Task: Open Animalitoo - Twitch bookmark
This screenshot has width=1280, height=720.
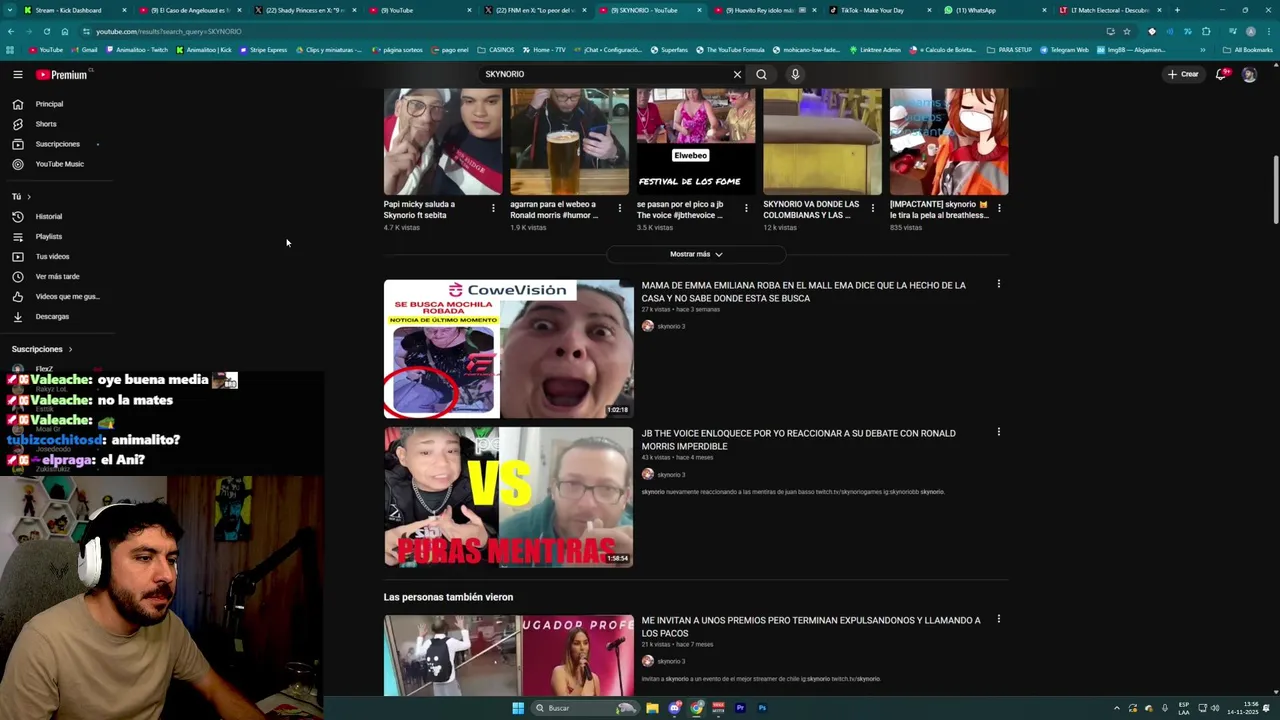Action: [x=136, y=50]
